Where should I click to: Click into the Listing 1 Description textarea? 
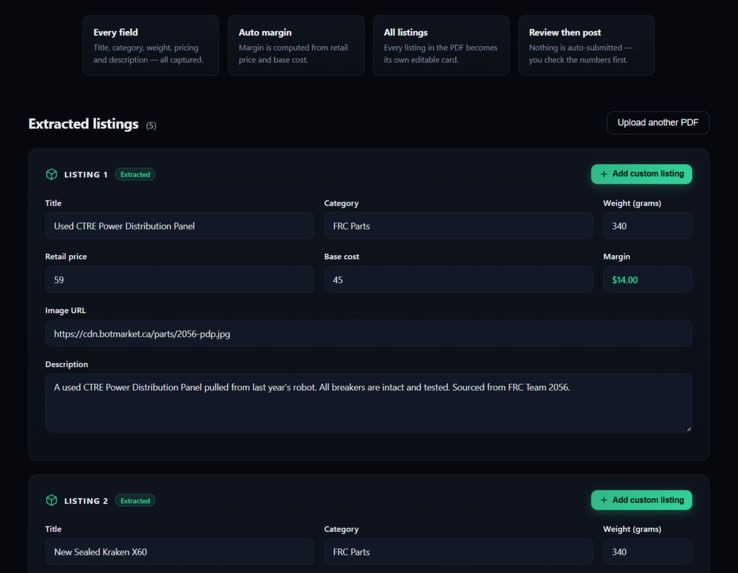(x=369, y=403)
